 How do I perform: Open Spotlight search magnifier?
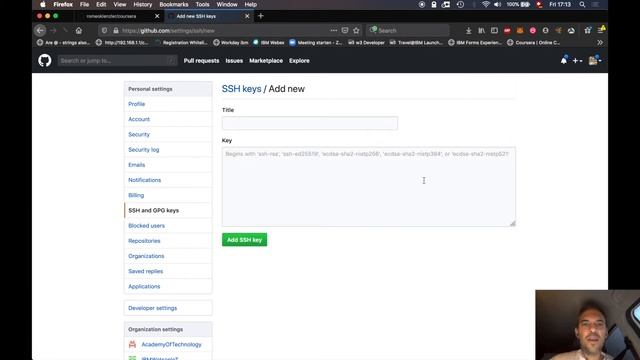point(582,4)
